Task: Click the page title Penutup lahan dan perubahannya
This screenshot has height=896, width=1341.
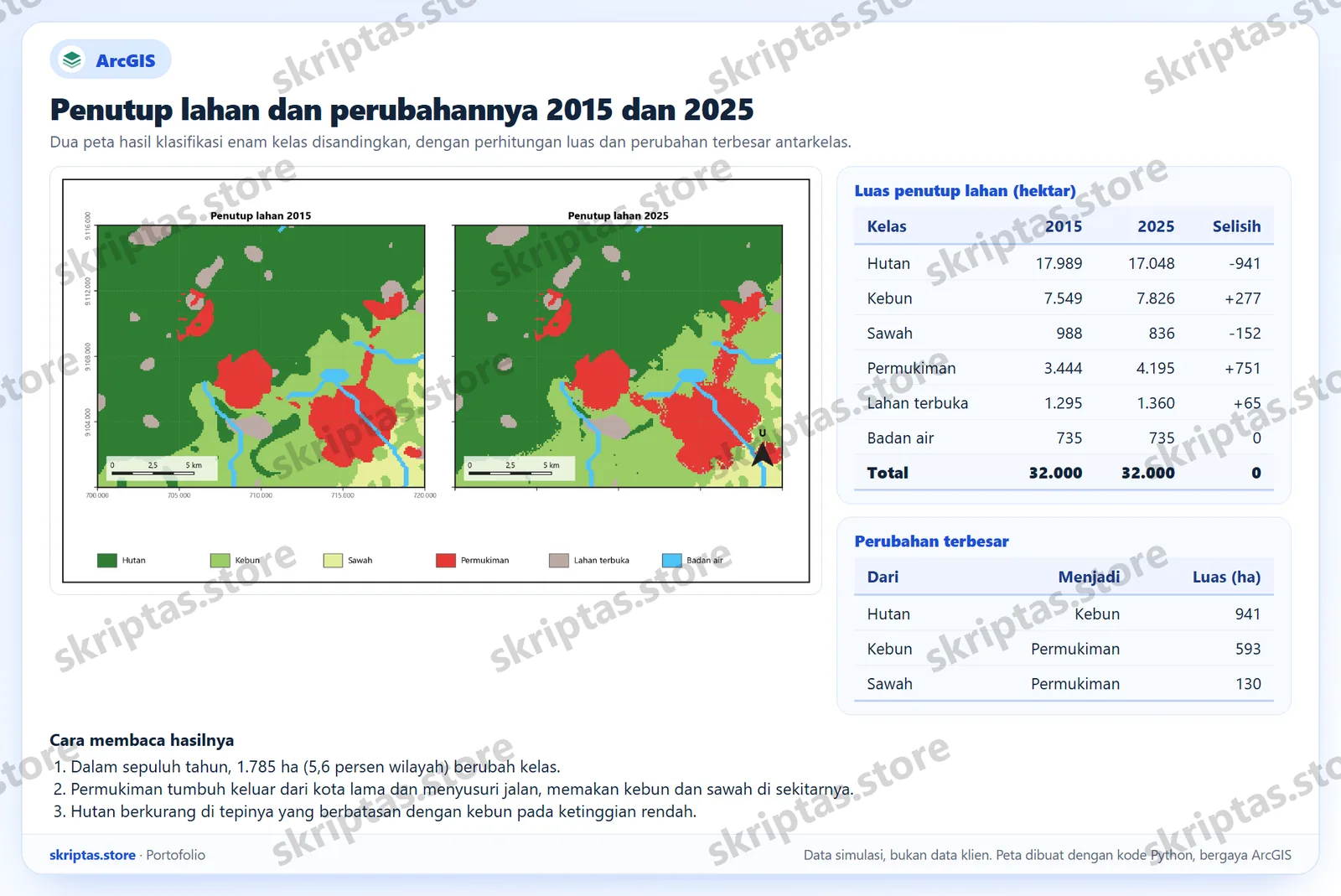Action: point(401,110)
